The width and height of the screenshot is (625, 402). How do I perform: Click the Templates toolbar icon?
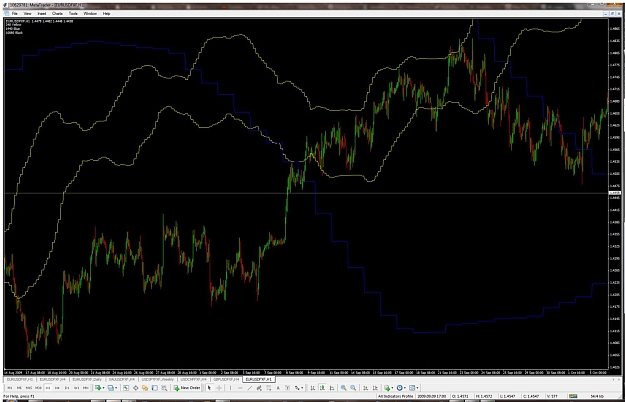pyautogui.click(x=412, y=388)
